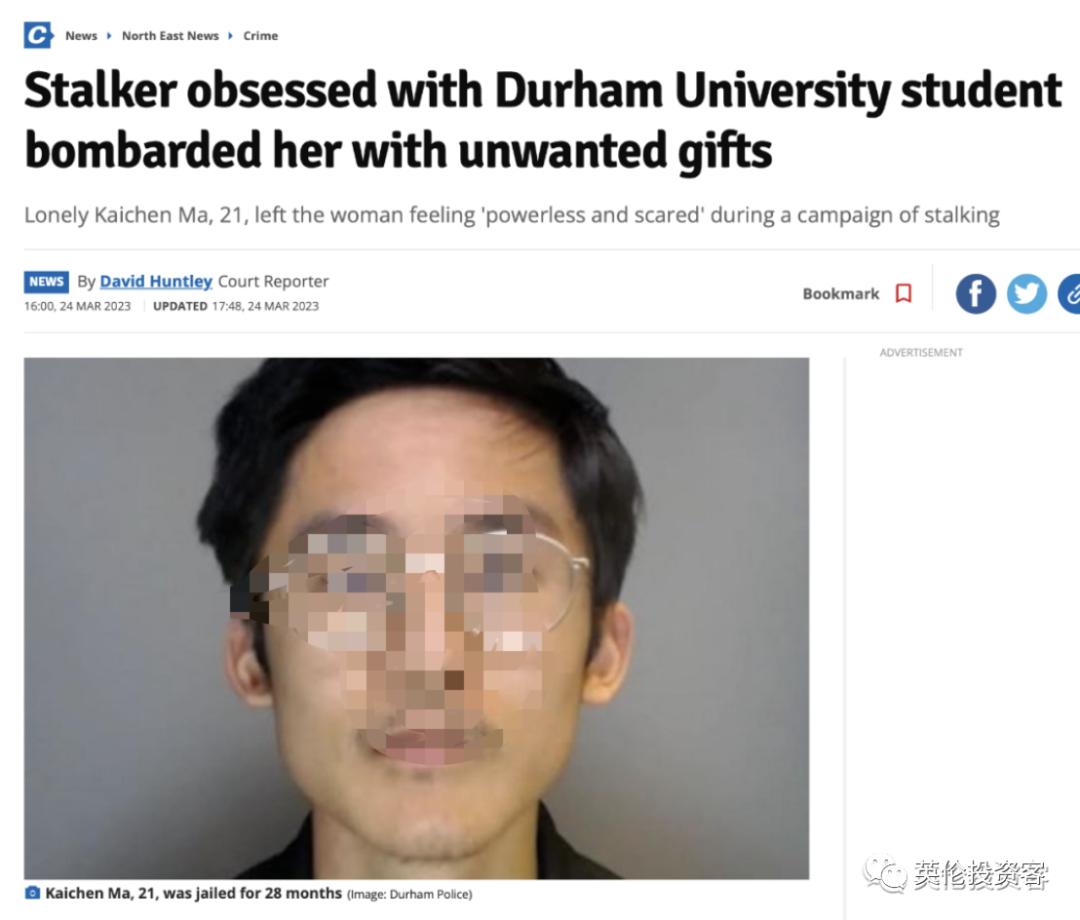This screenshot has width=1080, height=920.
Task: Click arrow after News breadcrumb
Action: tap(109, 36)
